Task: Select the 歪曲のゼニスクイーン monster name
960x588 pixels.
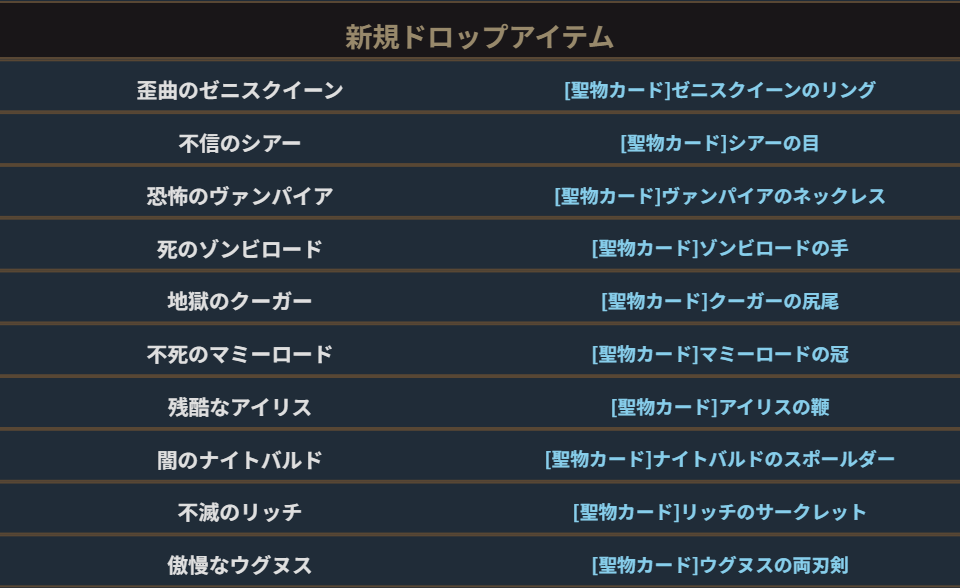Action: pyautogui.click(x=240, y=91)
